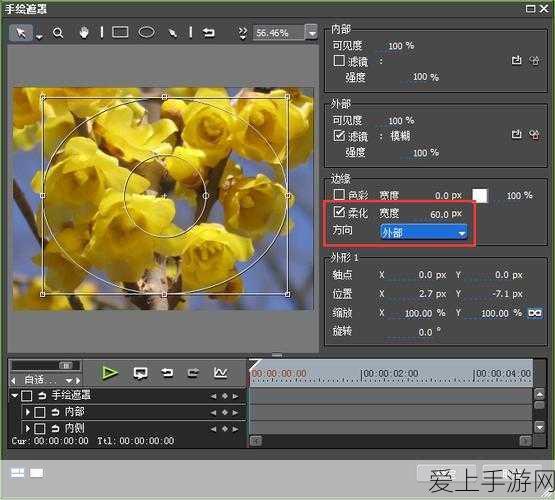Viewport: 555px width, 500px height.
Task: Enable the 手绘遮罩 keyframe checkbox
Action: pyautogui.click(x=27, y=396)
